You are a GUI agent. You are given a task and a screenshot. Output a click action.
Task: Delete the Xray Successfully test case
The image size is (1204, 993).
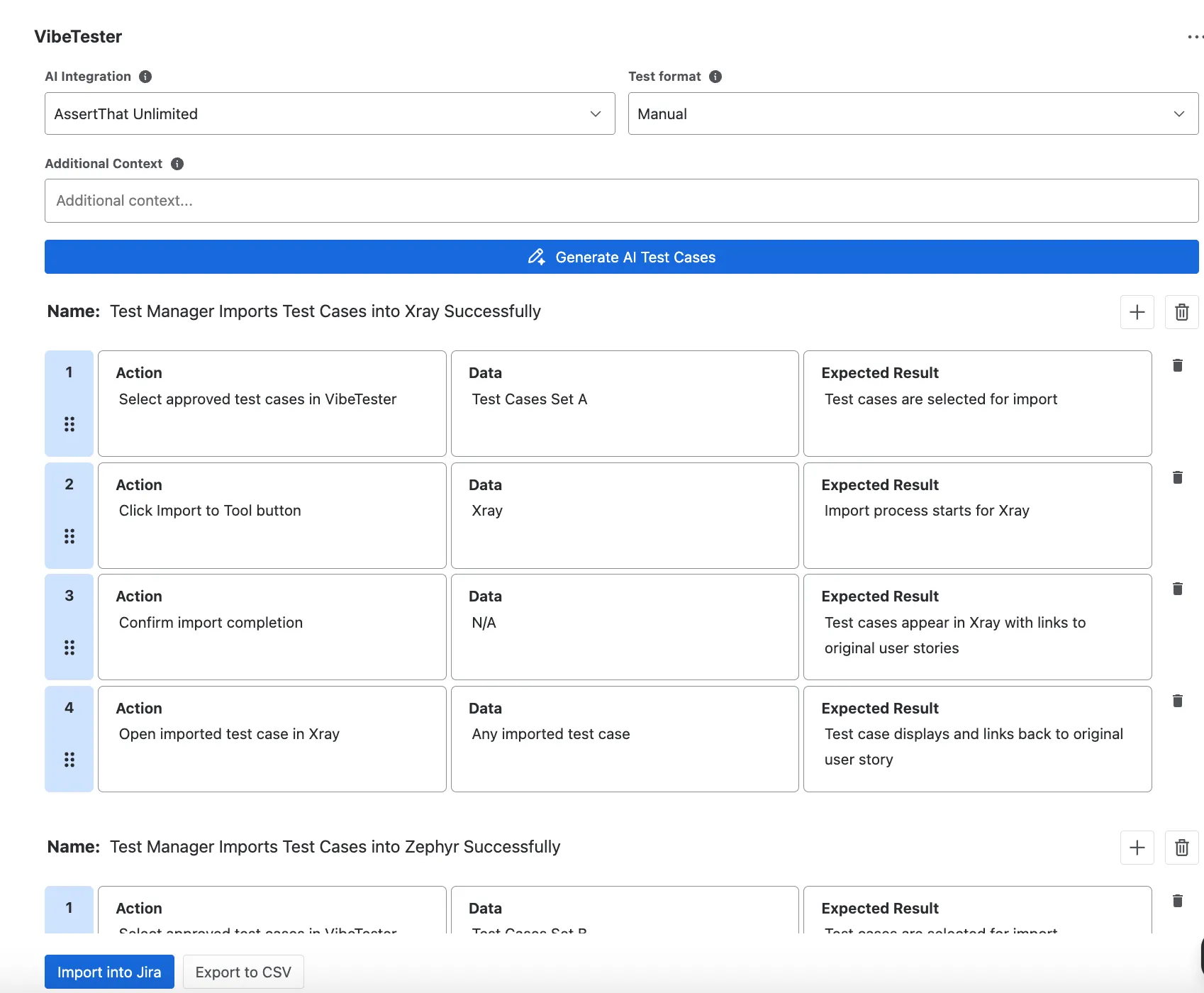[x=1182, y=312]
